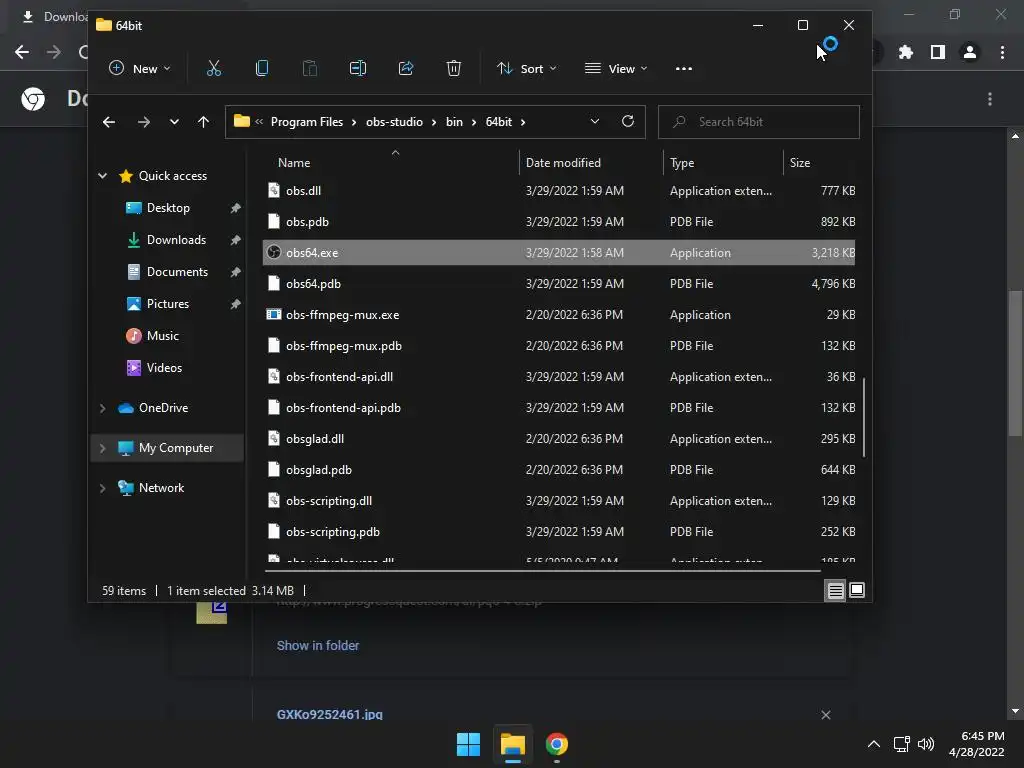
Task: Select the obsglad.dll file
Action: point(558,439)
